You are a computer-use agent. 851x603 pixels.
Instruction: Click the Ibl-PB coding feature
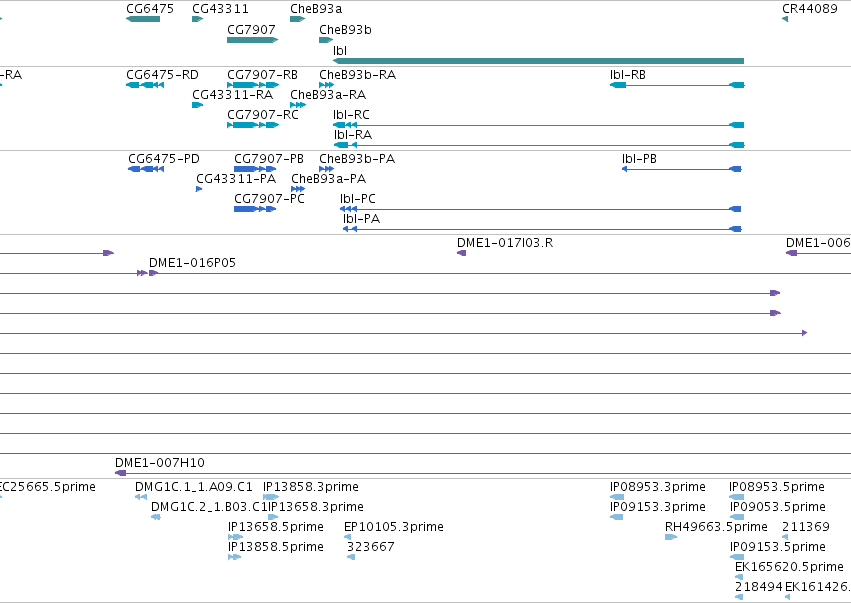682,169
